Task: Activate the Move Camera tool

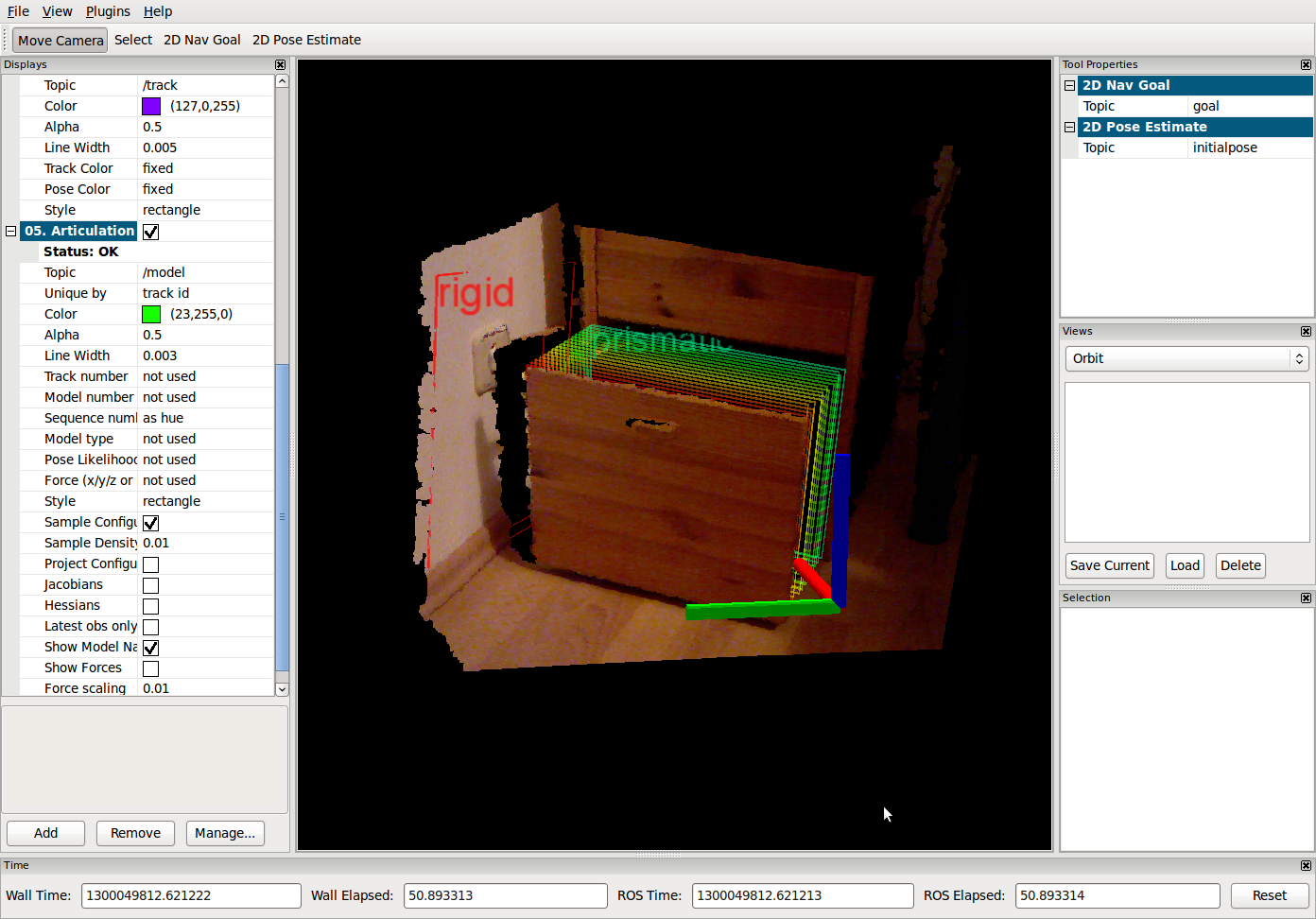Action: click(x=60, y=41)
